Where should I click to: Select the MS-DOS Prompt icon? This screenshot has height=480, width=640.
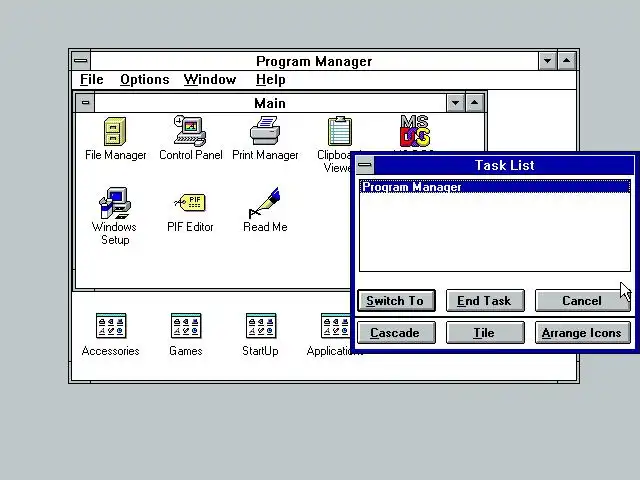pyautogui.click(x=415, y=131)
